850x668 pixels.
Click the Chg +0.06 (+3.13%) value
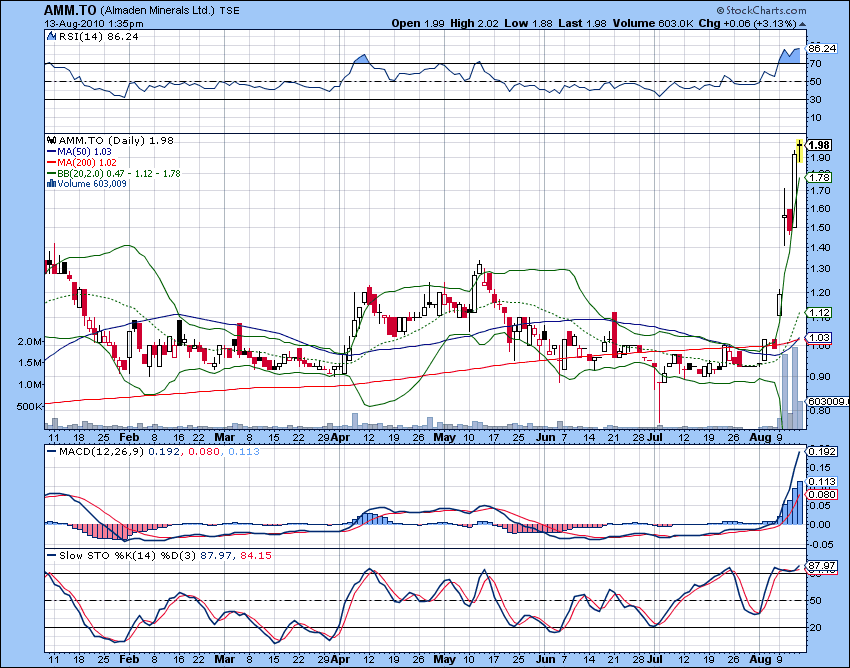click(x=748, y=23)
